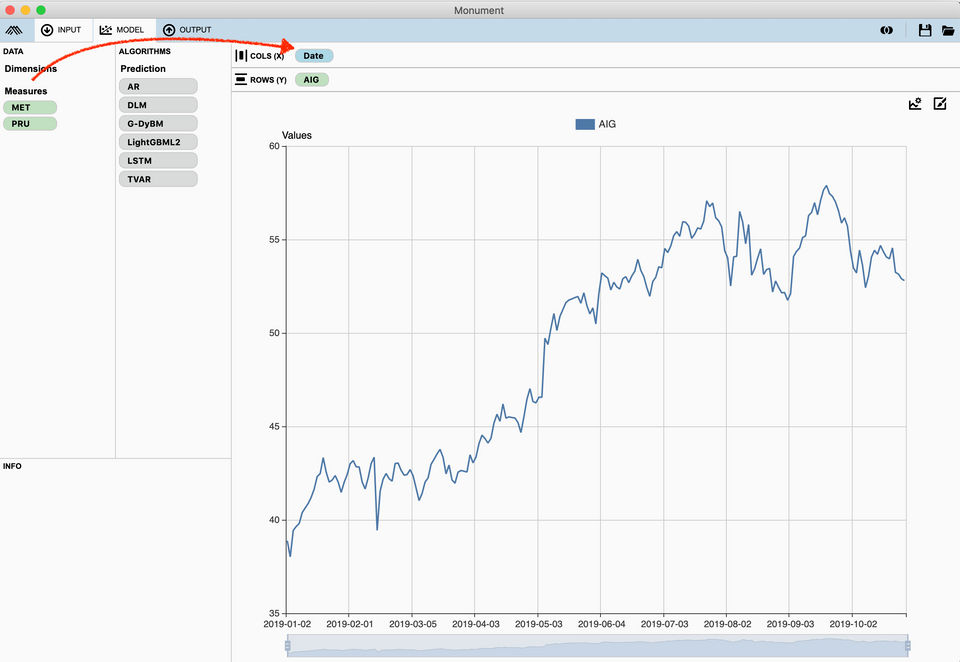Click the Date pill in columns
Screen dimensions: 960x662
pyautogui.click(x=313, y=56)
